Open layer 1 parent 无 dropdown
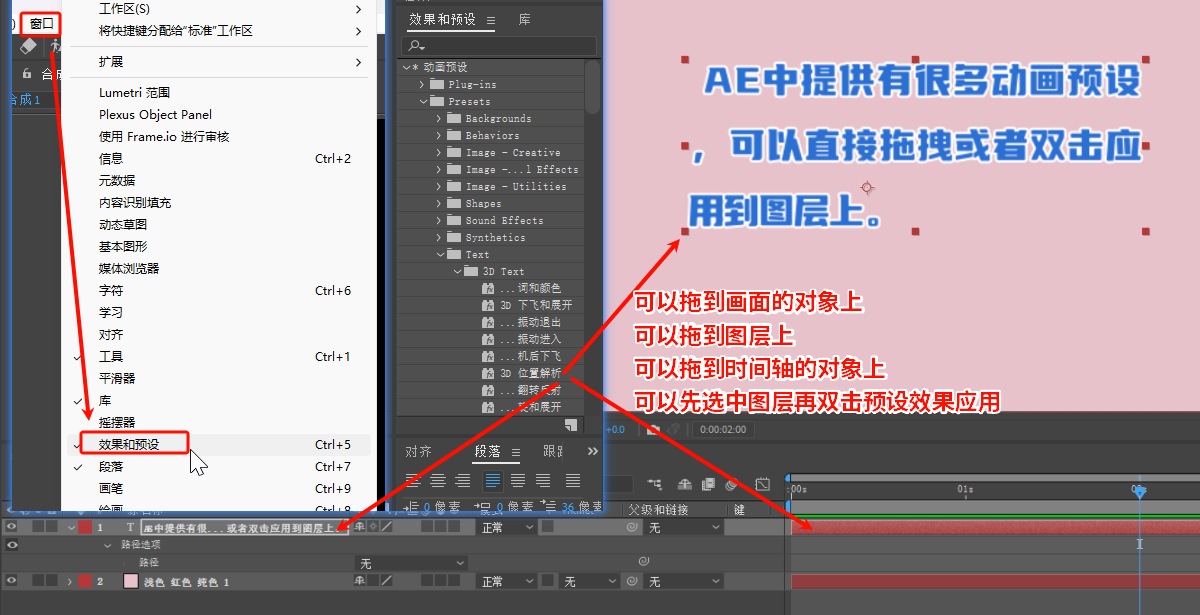The height and width of the screenshot is (615, 1200). [x=684, y=527]
